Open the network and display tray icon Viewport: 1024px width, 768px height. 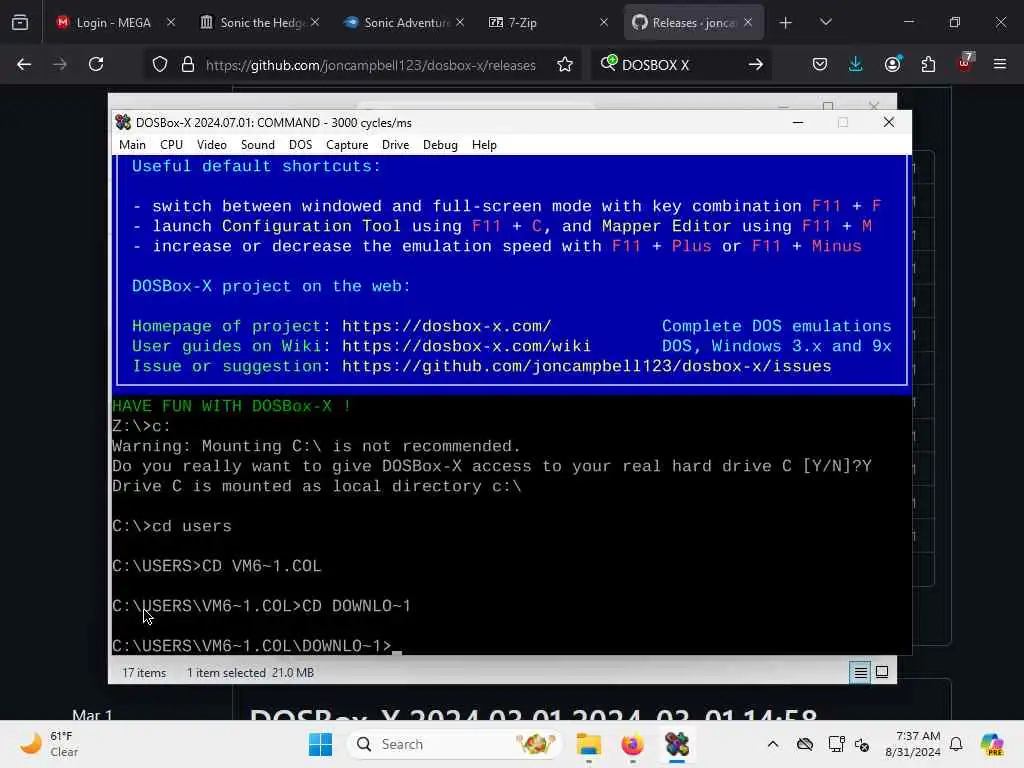click(835, 744)
